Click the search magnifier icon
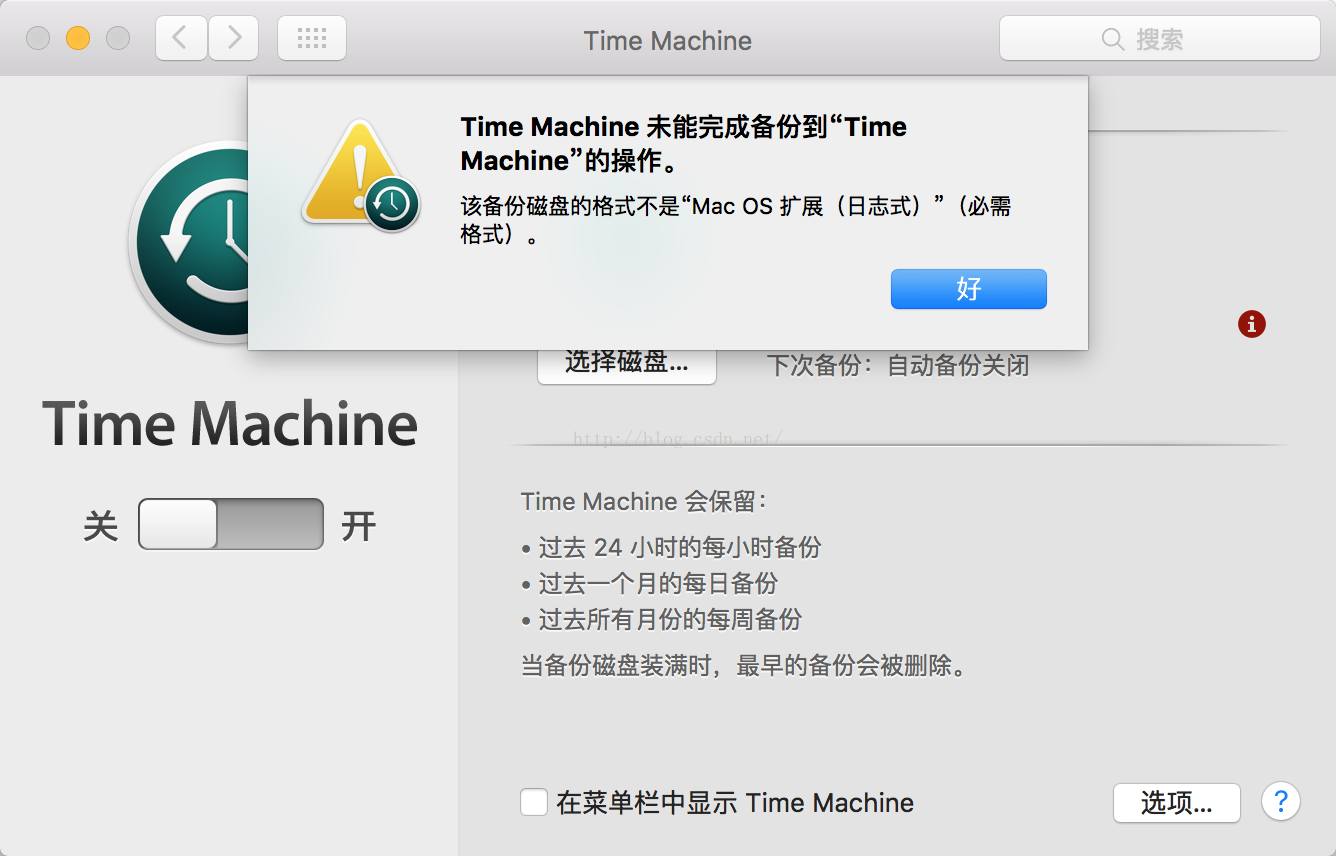The width and height of the screenshot is (1336, 856). [x=1112, y=39]
